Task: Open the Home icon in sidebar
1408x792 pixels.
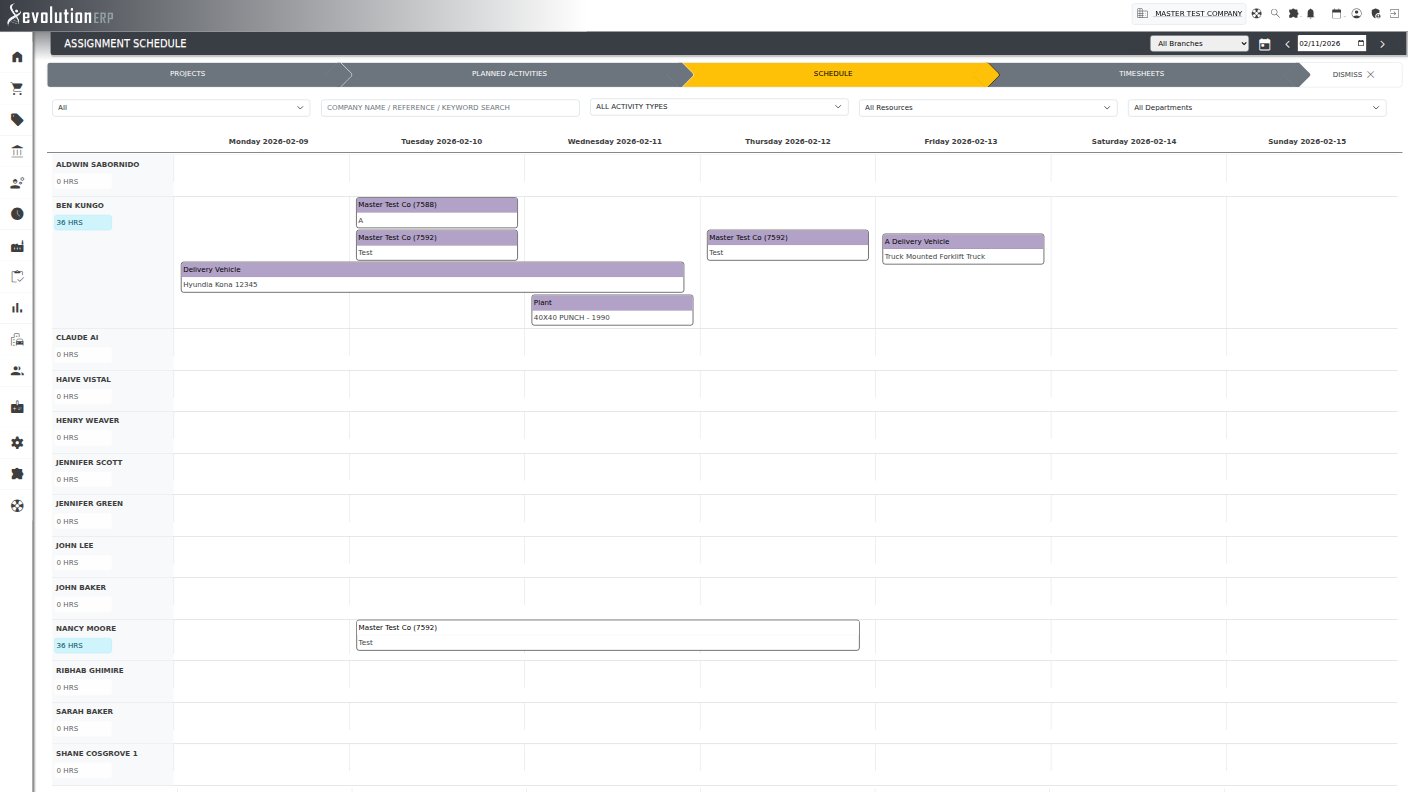Action: point(17,57)
